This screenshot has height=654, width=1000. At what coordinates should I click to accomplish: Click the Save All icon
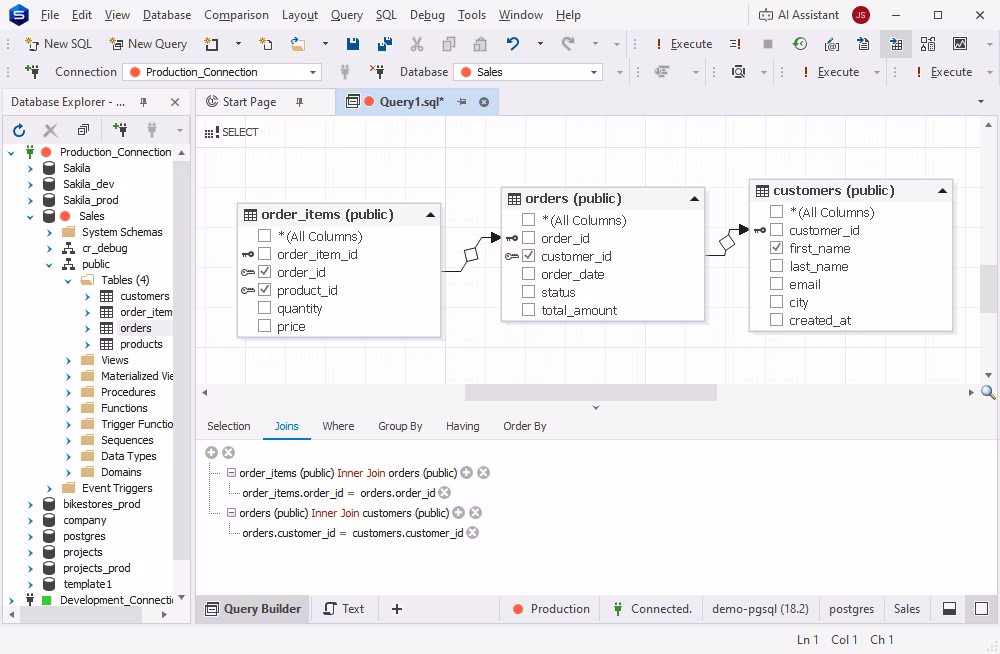point(385,44)
